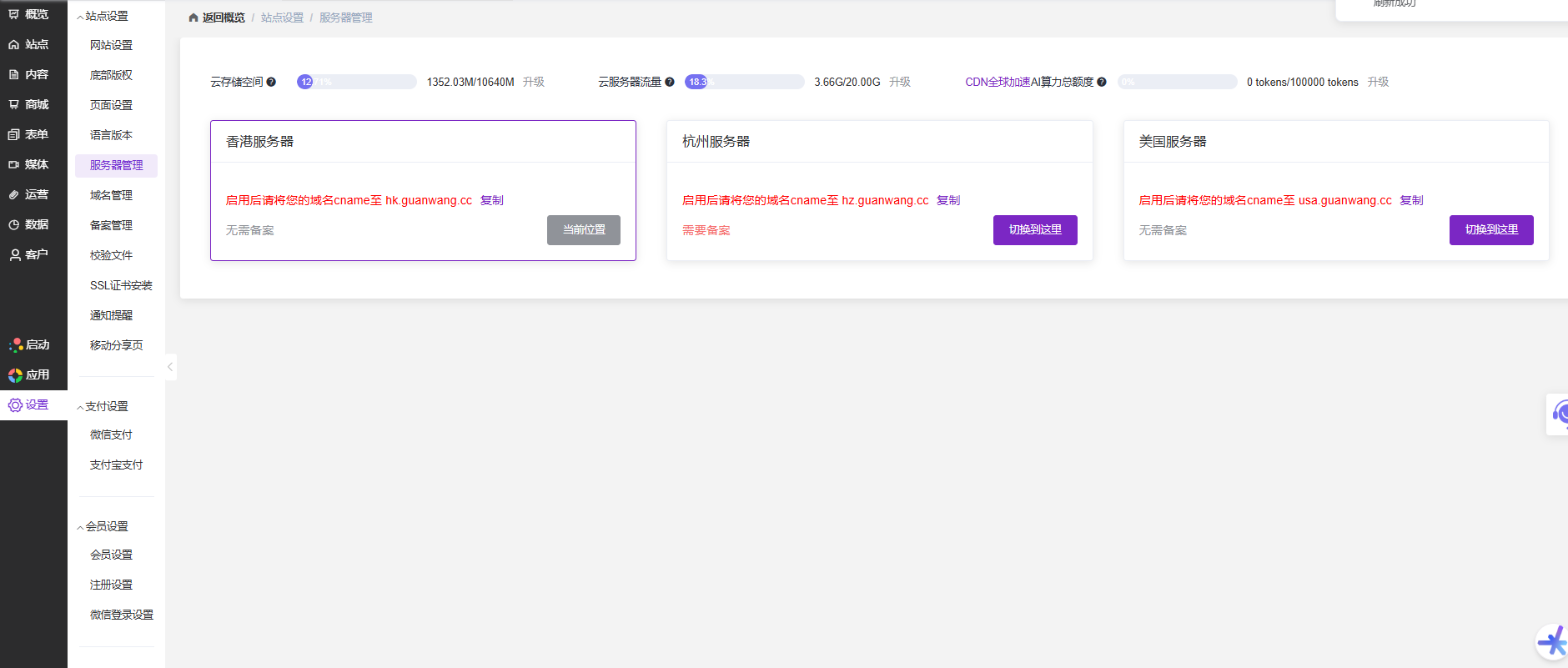The height and width of the screenshot is (668, 1568).
Task: Click the home icon in breadcrumb
Action: [x=193, y=18]
